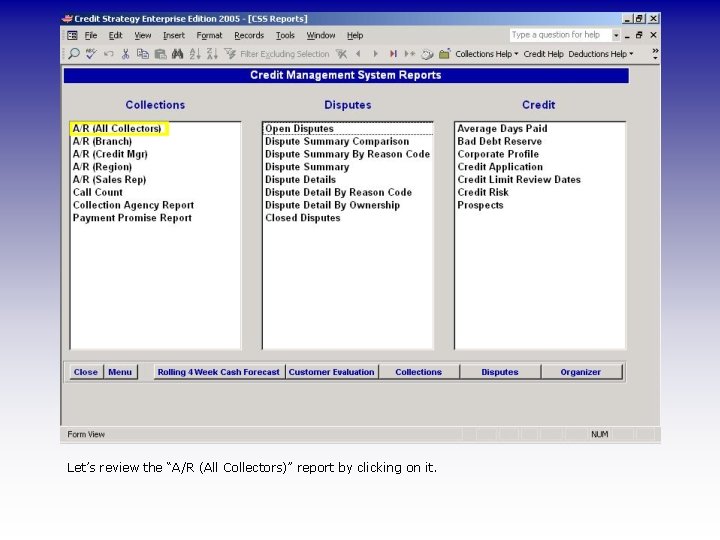Open the Records menu

pyautogui.click(x=249, y=35)
